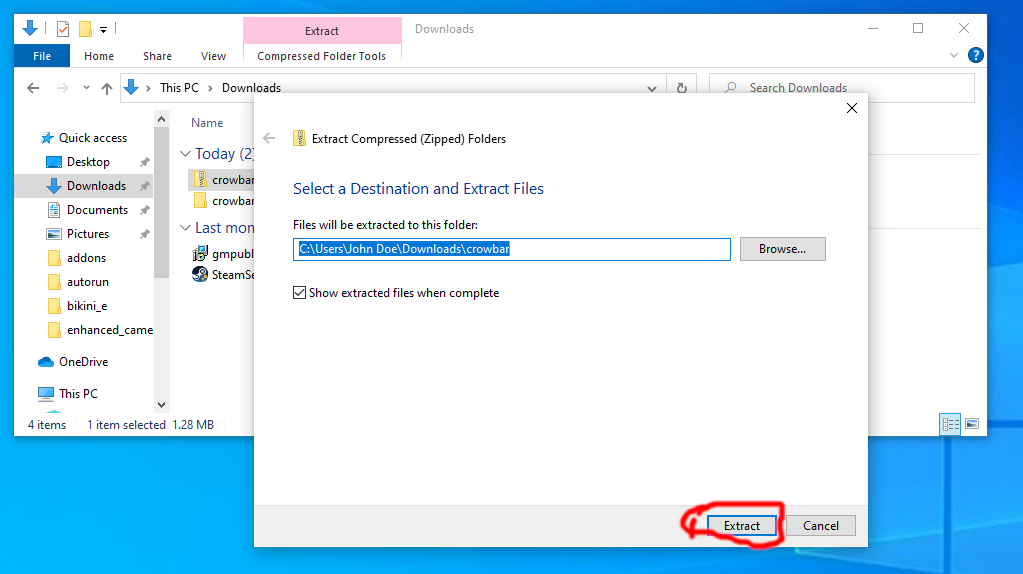Viewport: 1023px width, 574px height.
Task: Open Explorer help question mark icon
Action: pos(975,55)
